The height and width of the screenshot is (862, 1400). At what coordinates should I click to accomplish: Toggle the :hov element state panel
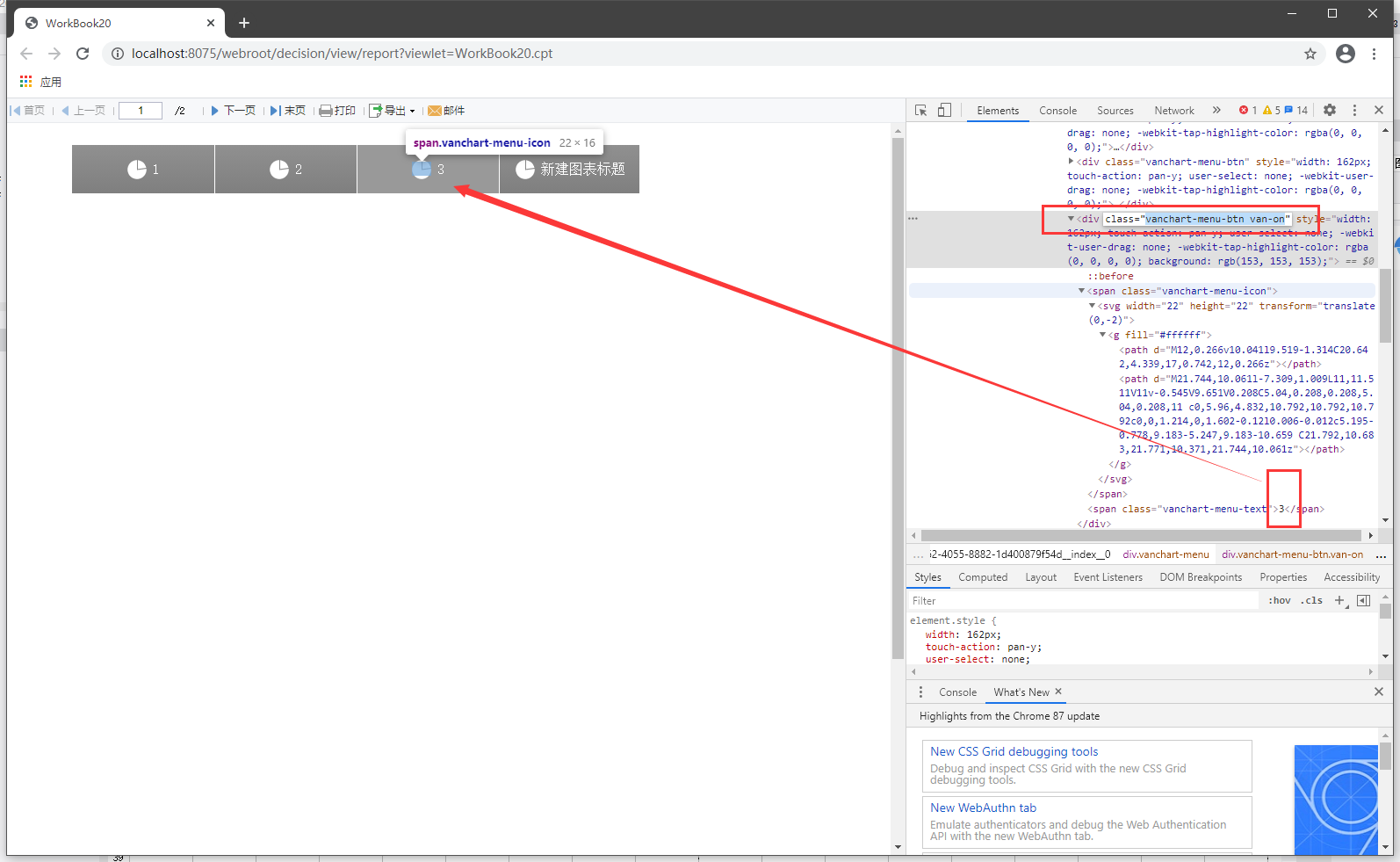(1280, 601)
